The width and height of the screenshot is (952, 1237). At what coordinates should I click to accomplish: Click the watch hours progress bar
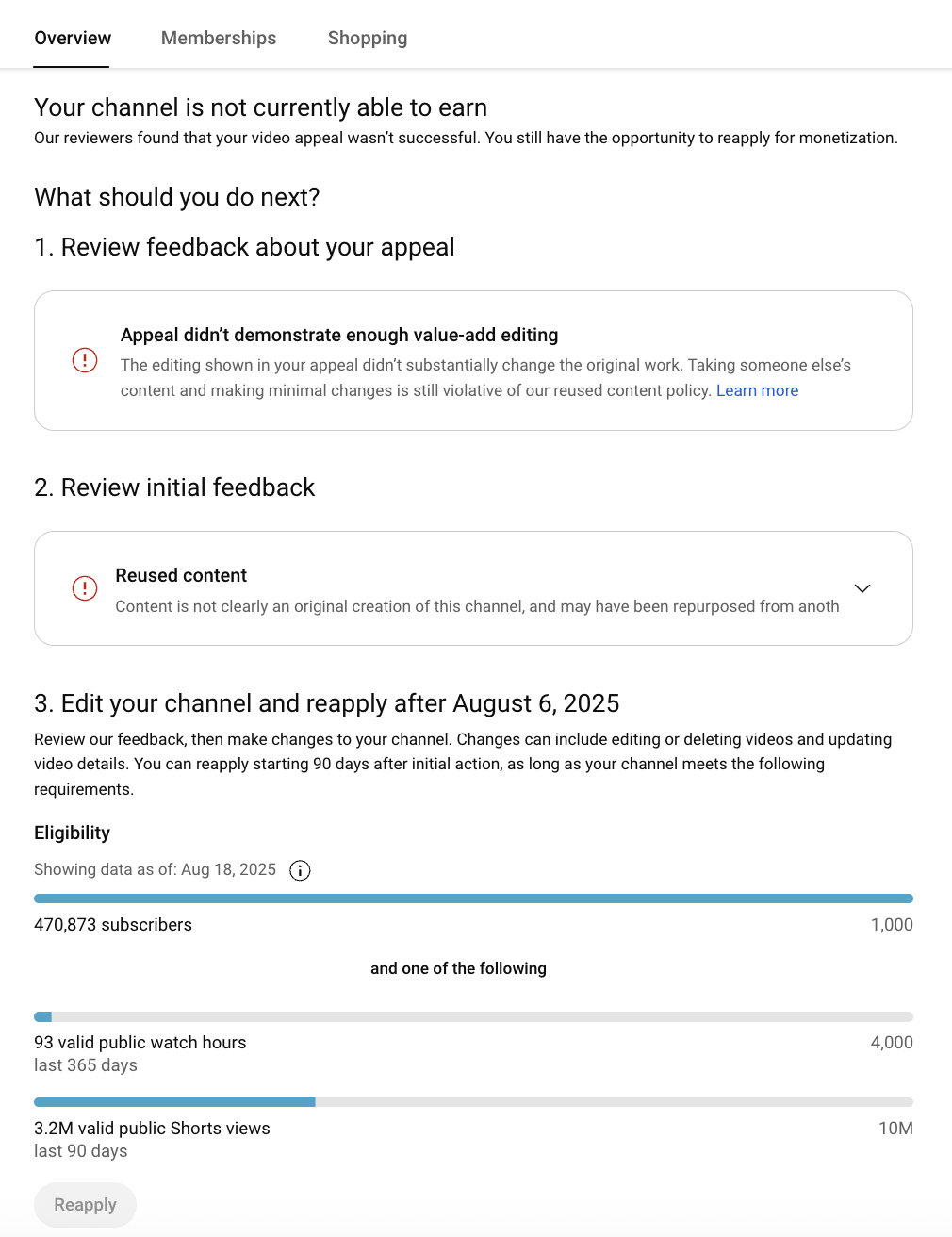pos(473,1016)
